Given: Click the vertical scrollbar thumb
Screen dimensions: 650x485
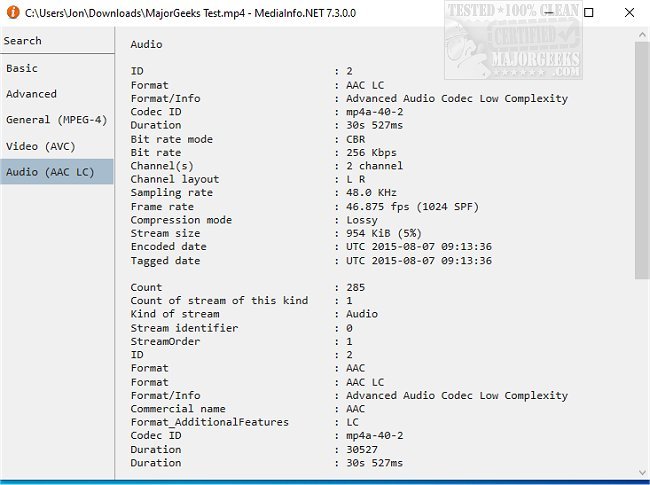Looking at the screenshot, I should 641,160.
